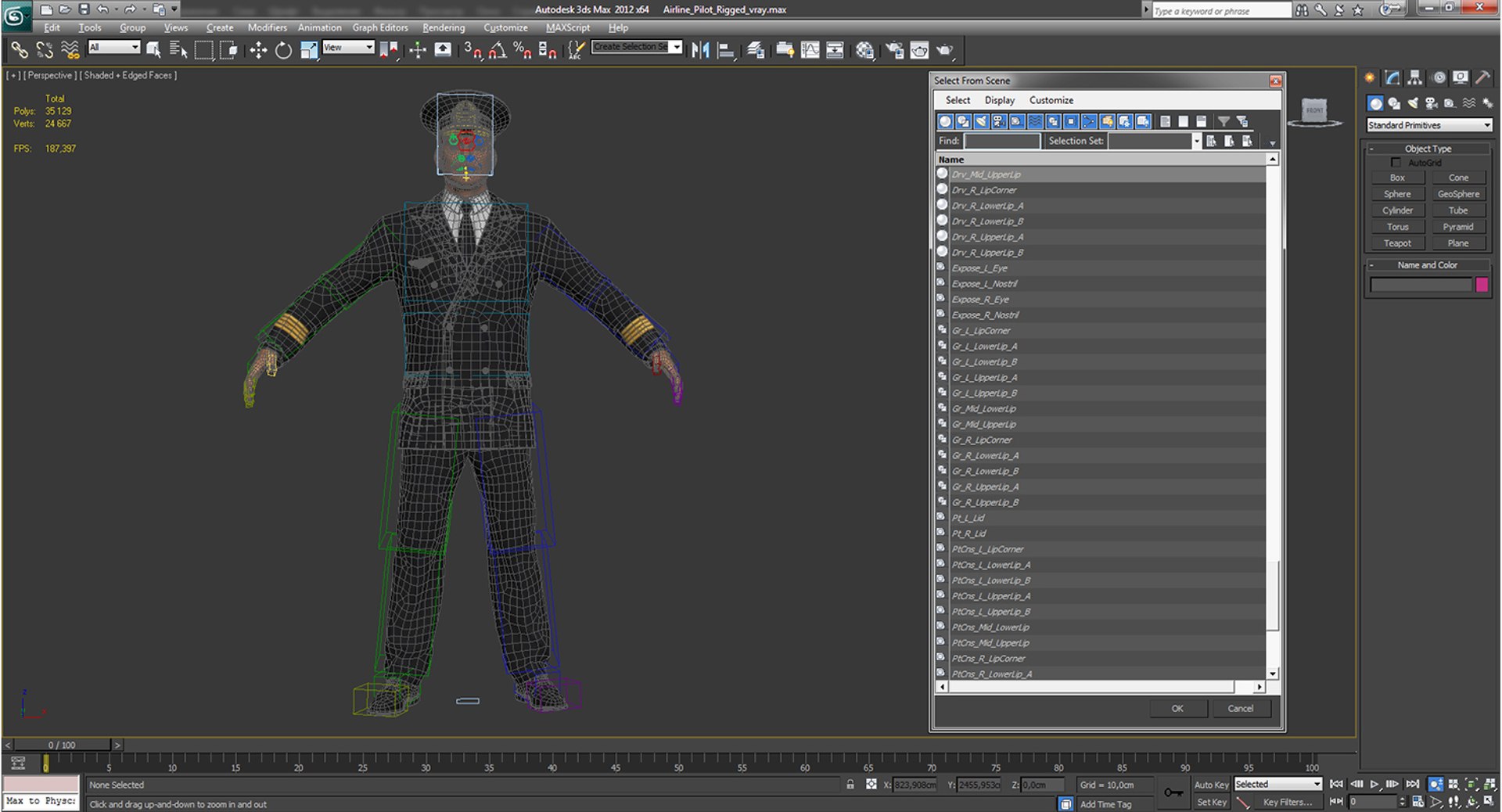
Task: Expand the Quick Access toolbar dropdown arrow
Action: tap(174, 9)
